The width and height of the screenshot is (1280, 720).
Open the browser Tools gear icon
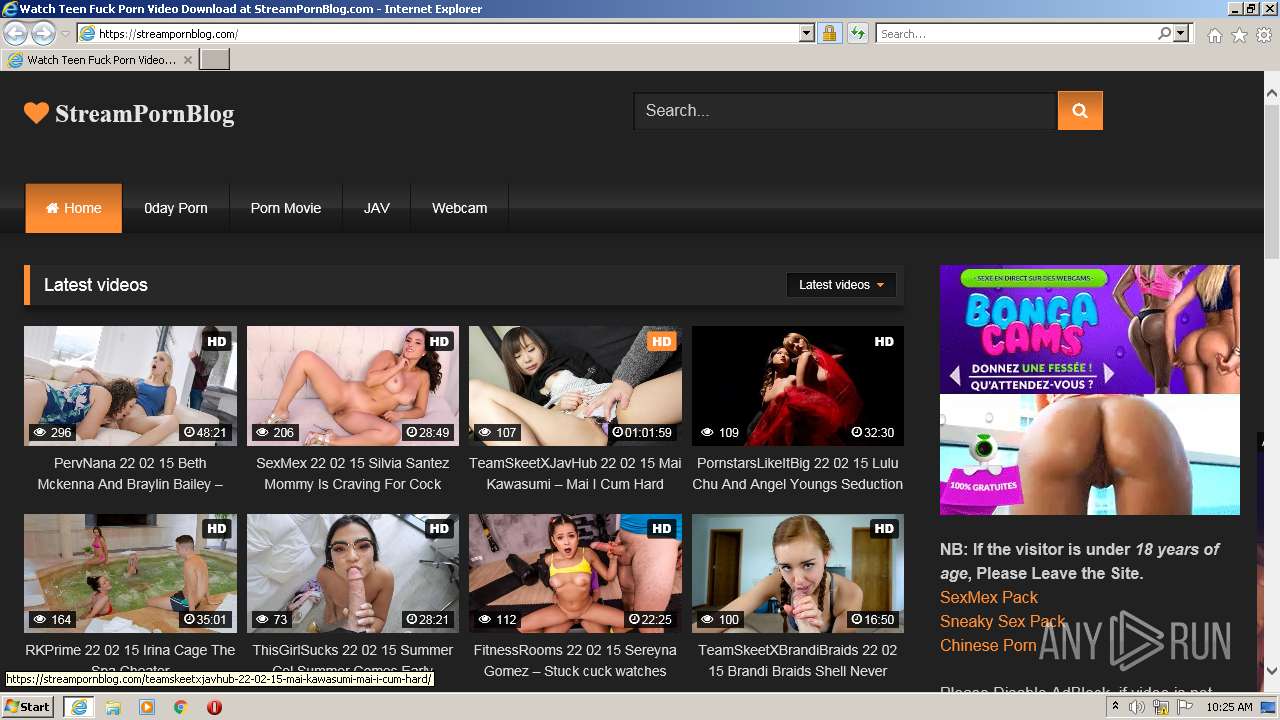tap(1264, 35)
